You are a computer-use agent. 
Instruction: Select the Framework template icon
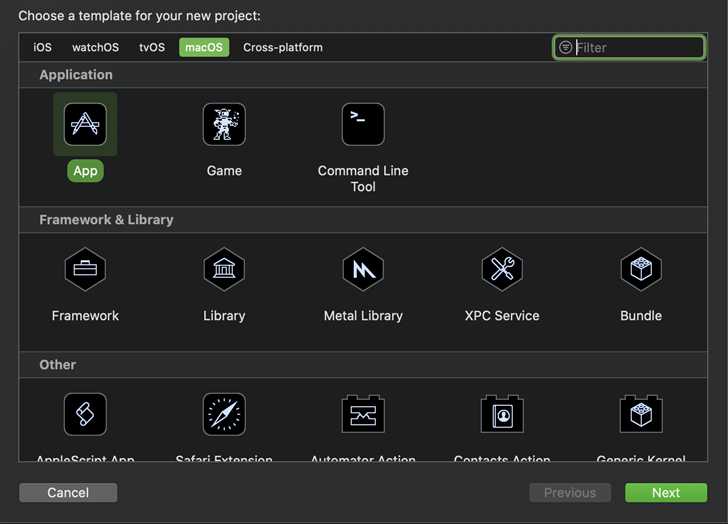click(85, 269)
